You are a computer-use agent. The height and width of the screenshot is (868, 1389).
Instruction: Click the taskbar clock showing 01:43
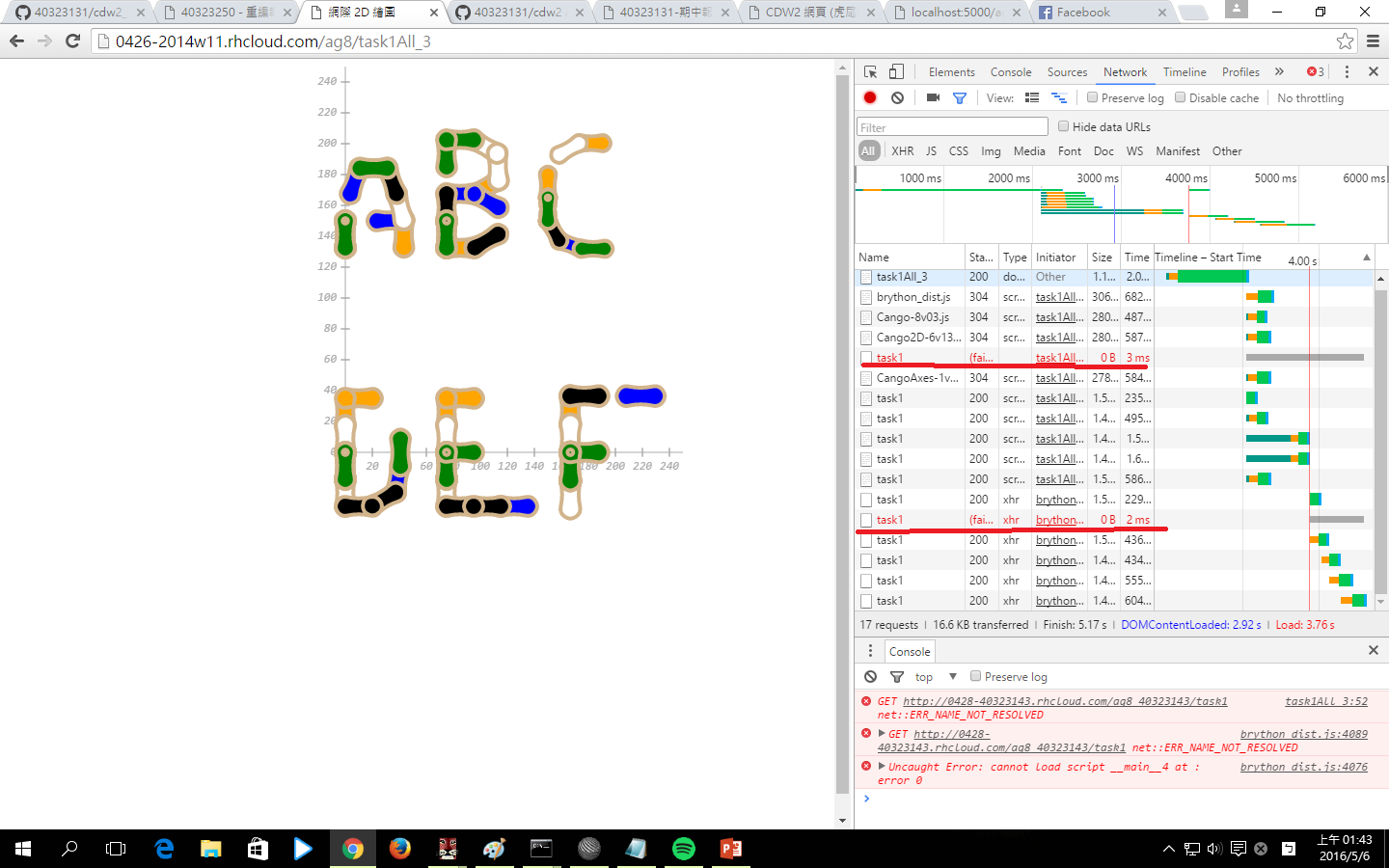click(x=1345, y=849)
